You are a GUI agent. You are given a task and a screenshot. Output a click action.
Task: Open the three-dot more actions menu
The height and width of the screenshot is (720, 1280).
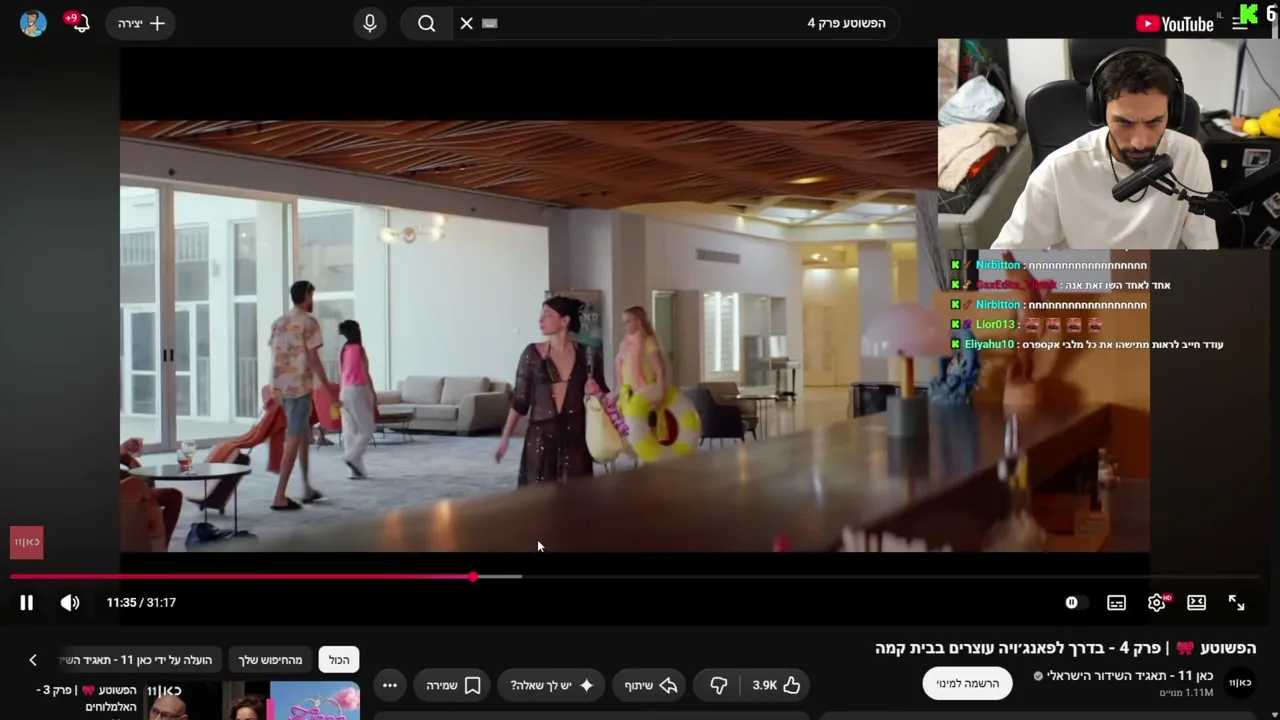390,685
